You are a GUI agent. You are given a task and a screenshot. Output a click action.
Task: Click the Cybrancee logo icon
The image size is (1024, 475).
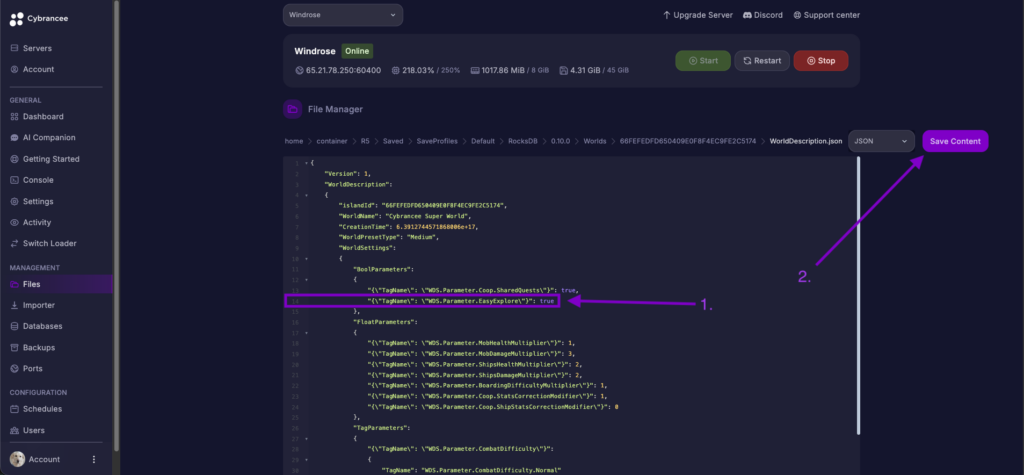click(18, 19)
